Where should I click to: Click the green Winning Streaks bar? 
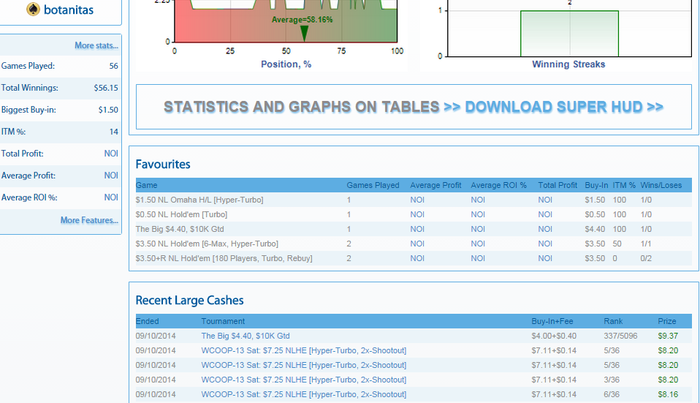(569, 33)
